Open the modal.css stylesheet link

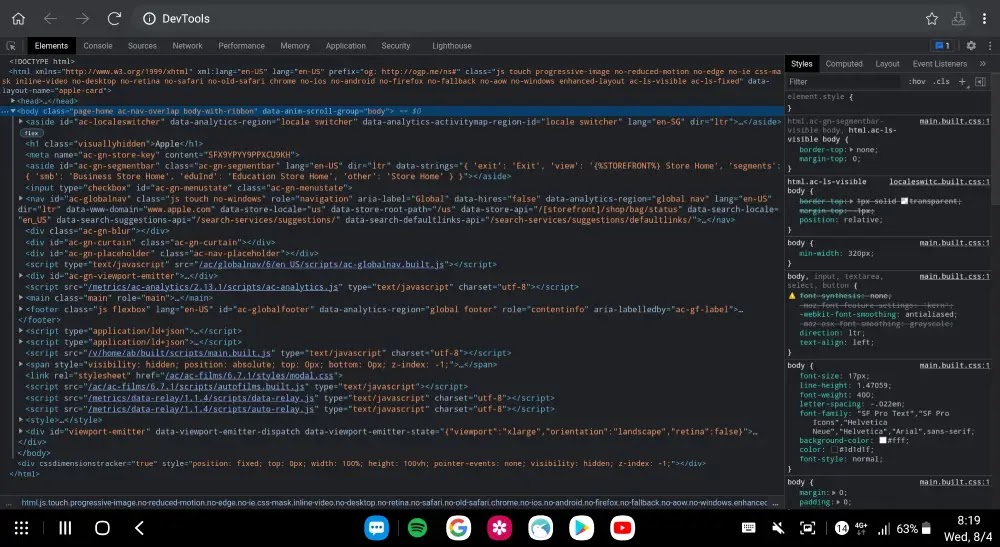249,376
